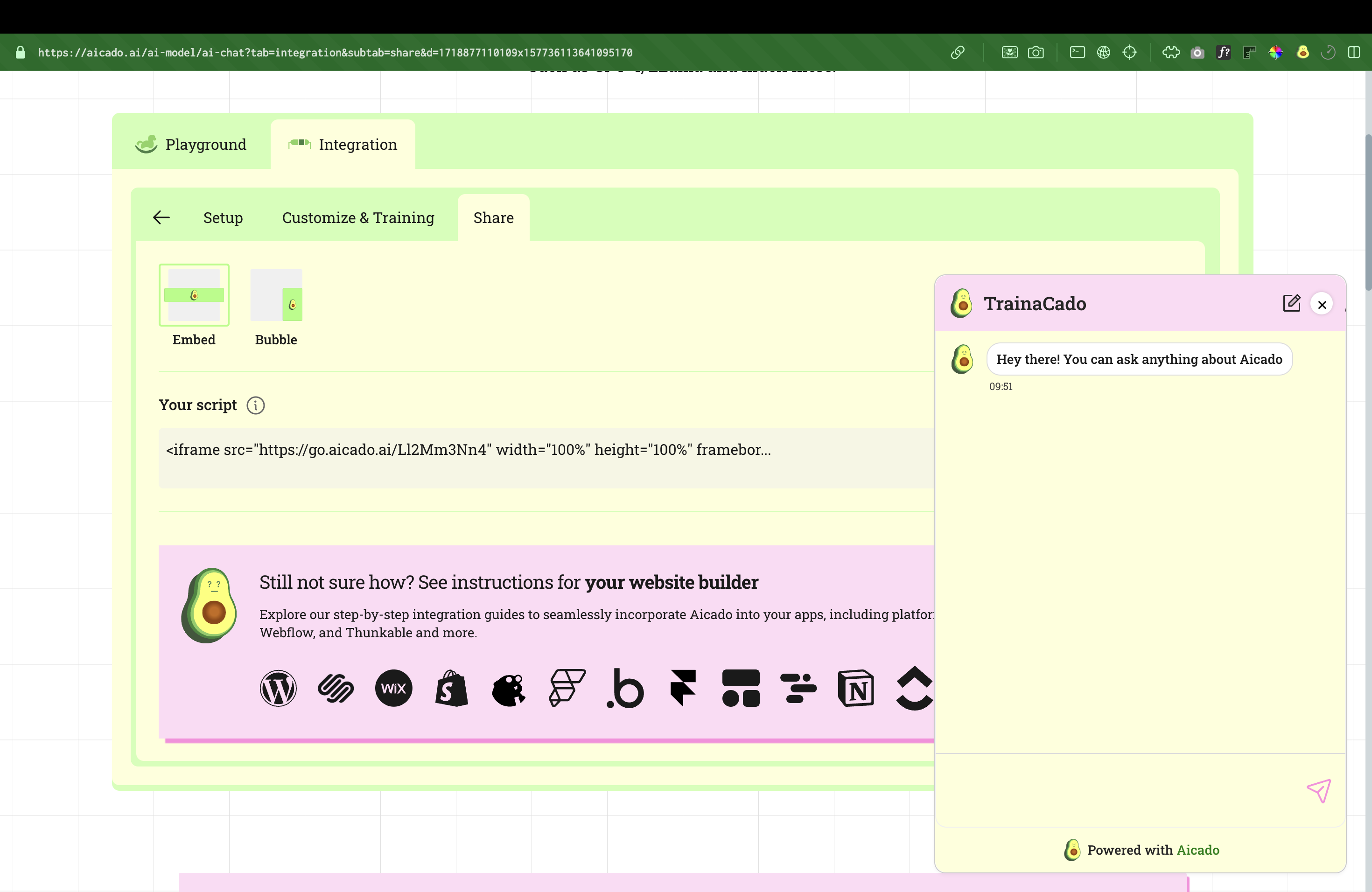Viewport: 1372px width, 892px height.
Task: Click the WordPress integration icon
Action: 278,688
